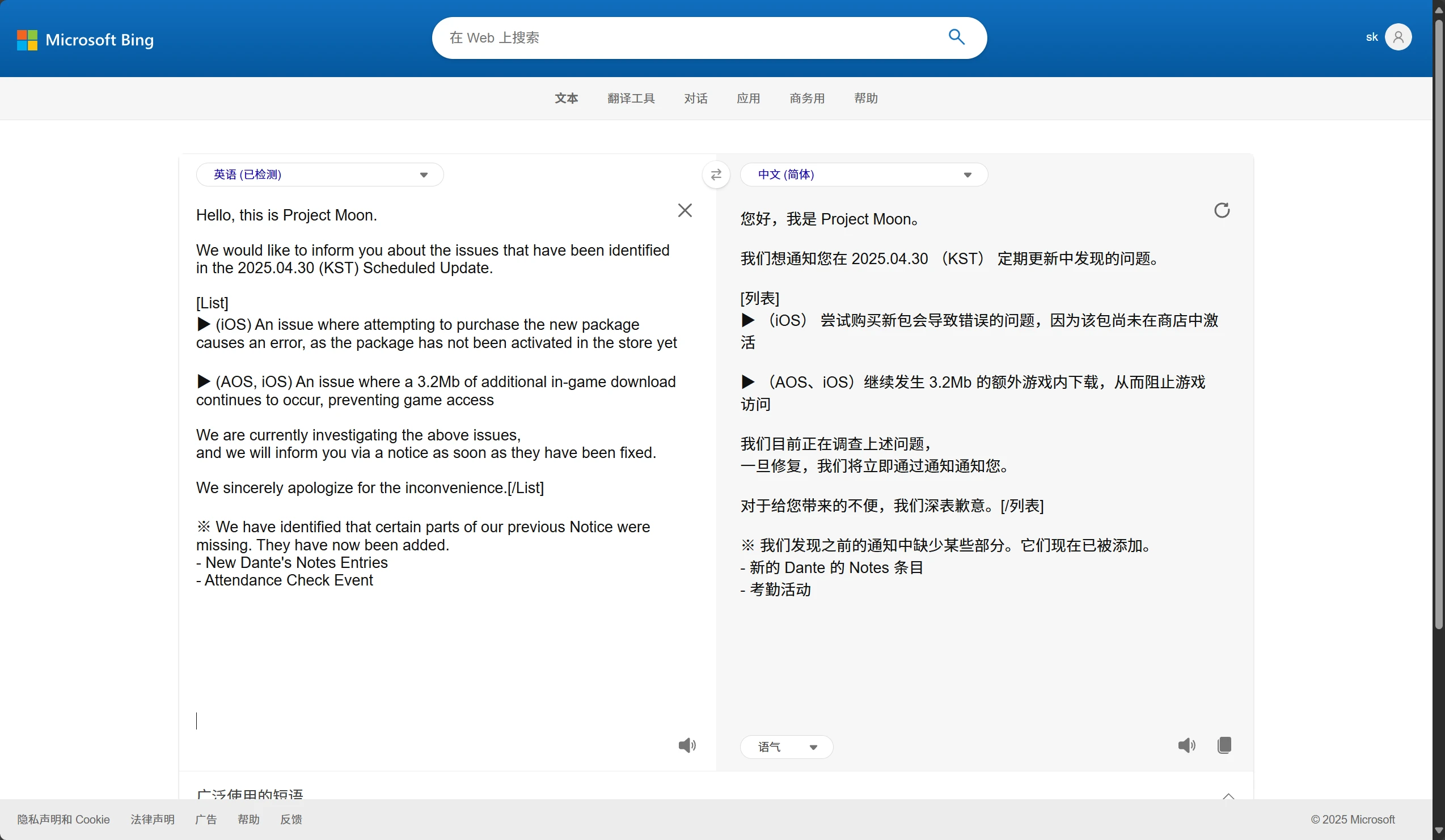Collapse the widely used phrases section

pos(1228,795)
